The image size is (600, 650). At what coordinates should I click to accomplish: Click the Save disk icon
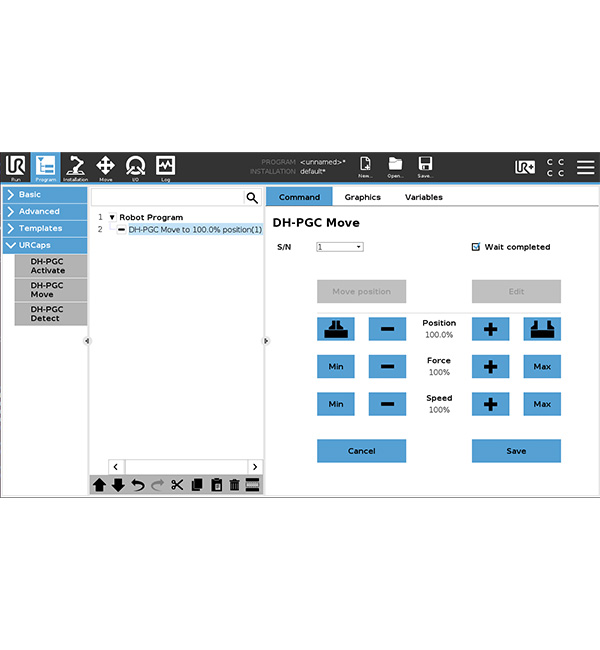tap(425, 167)
